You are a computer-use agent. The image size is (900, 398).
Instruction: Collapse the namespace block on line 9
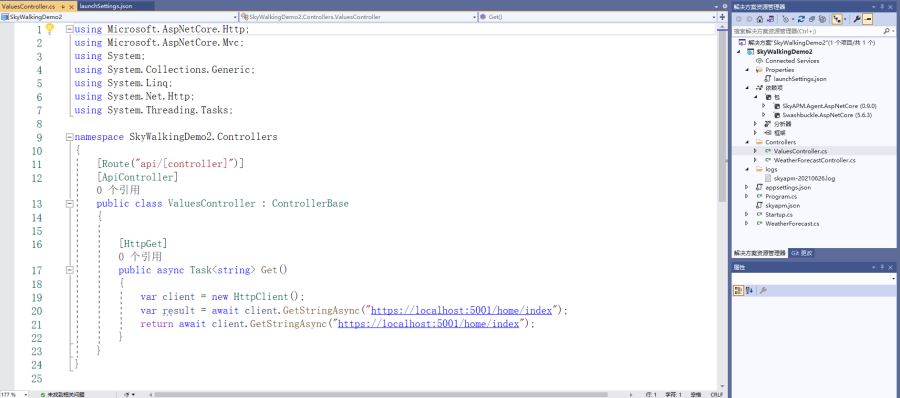[x=69, y=137]
